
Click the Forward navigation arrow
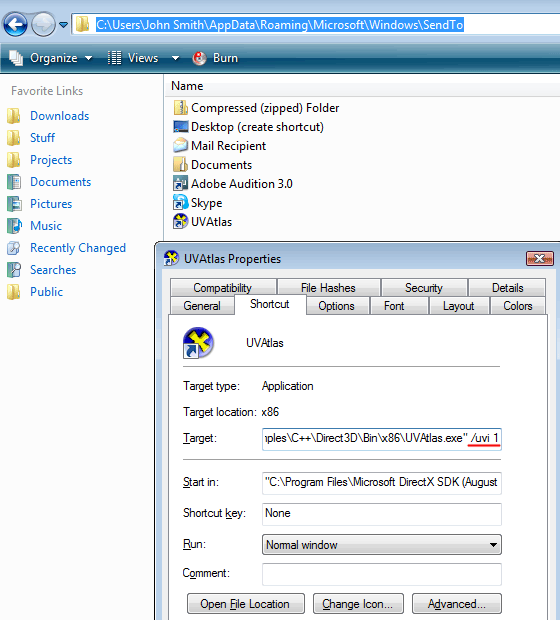[43, 25]
